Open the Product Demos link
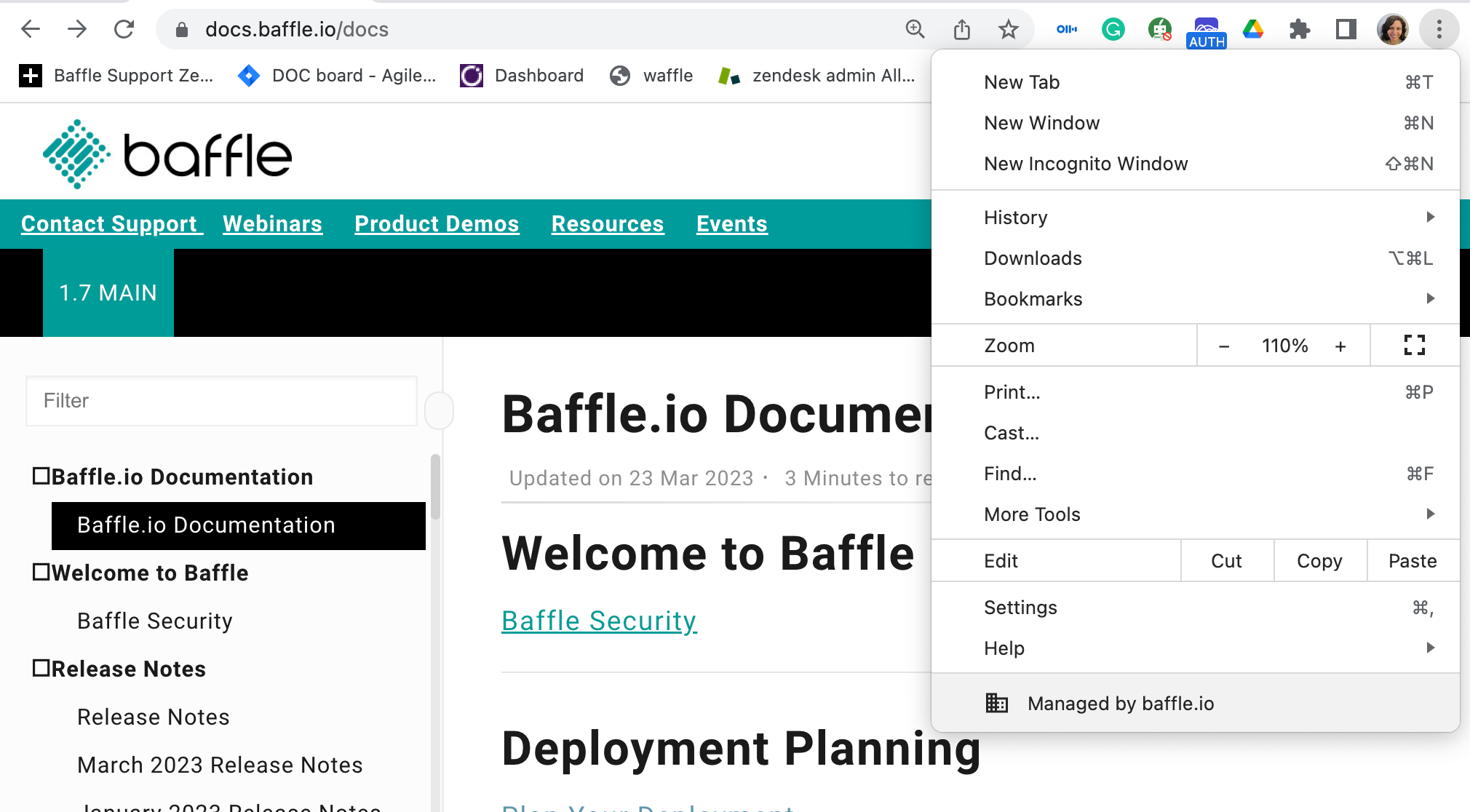This screenshot has height=812, width=1470. 437,224
